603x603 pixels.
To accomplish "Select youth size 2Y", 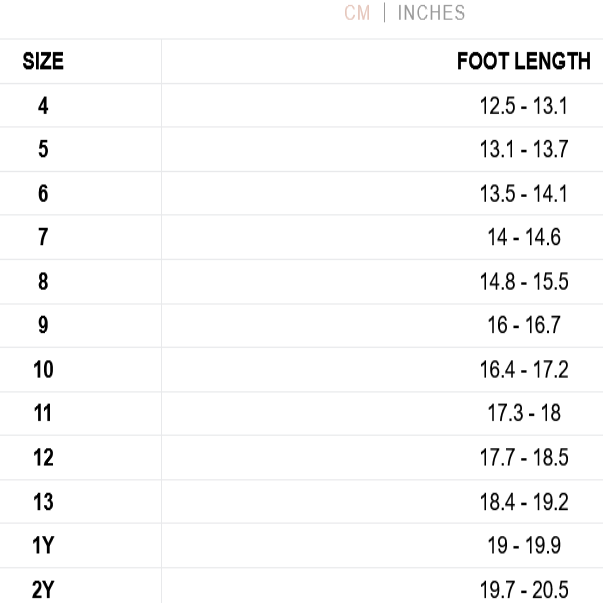I will click(43, 590).
